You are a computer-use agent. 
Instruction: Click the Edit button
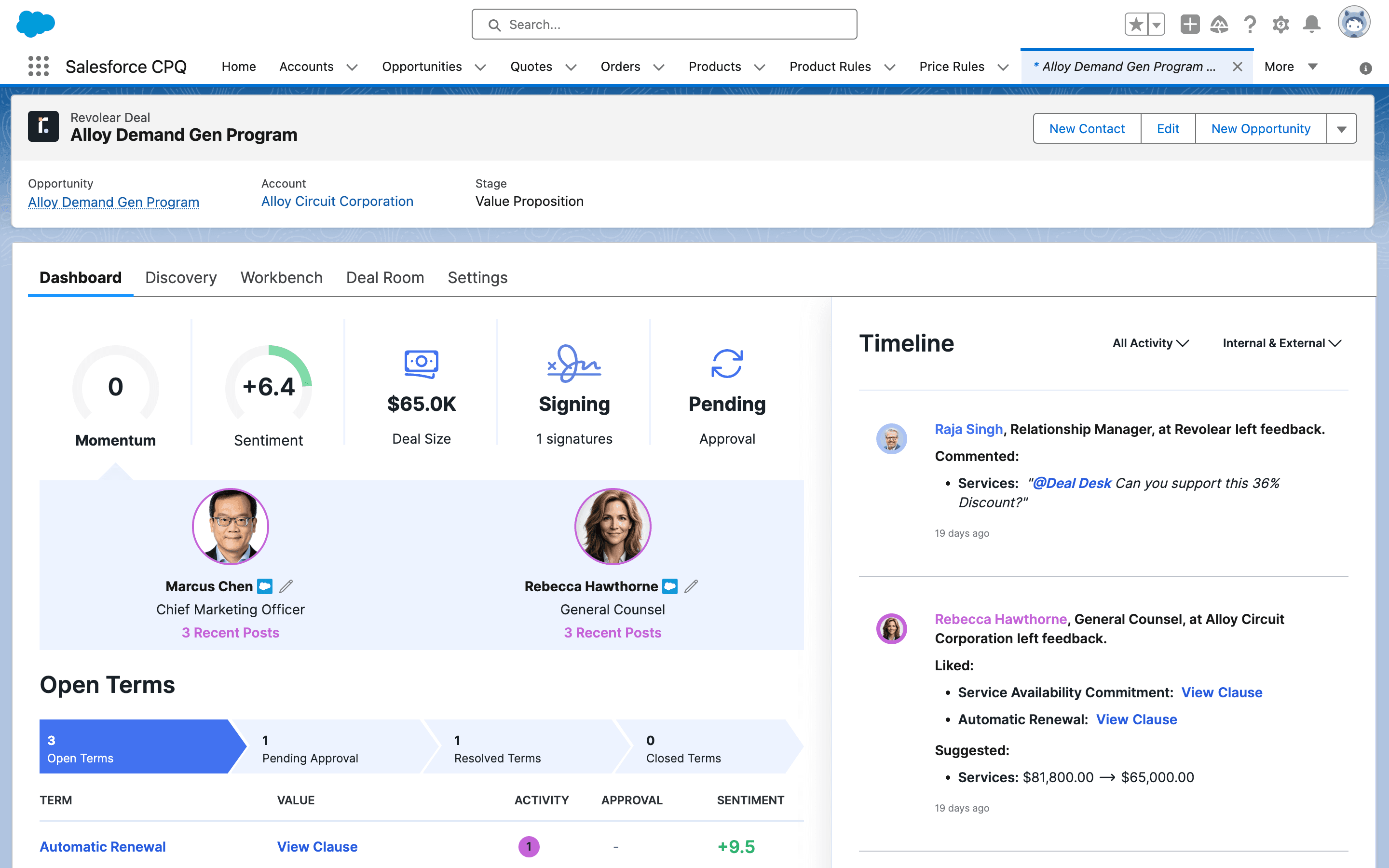pyautogui.click(x=1168, y=129)
